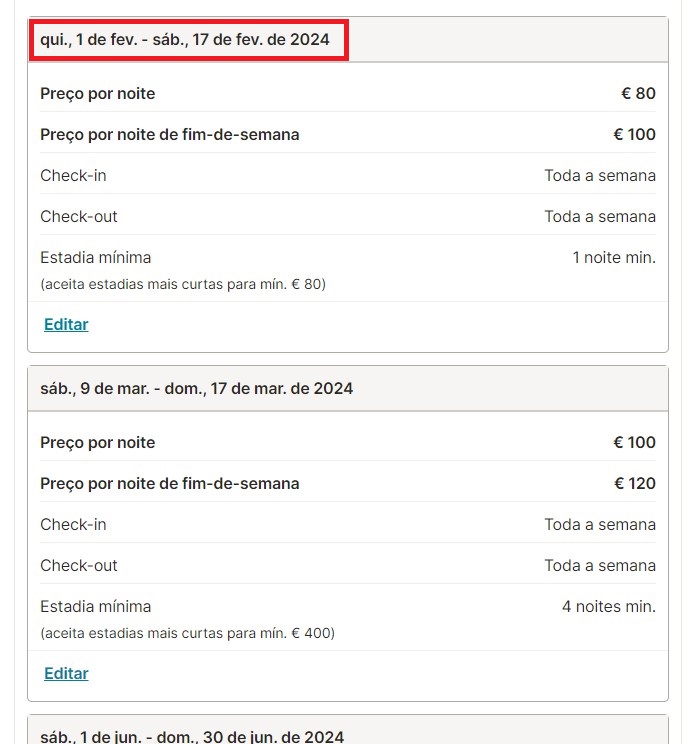Click Preço por noite label in February card
687x744 pixels.
98,94
